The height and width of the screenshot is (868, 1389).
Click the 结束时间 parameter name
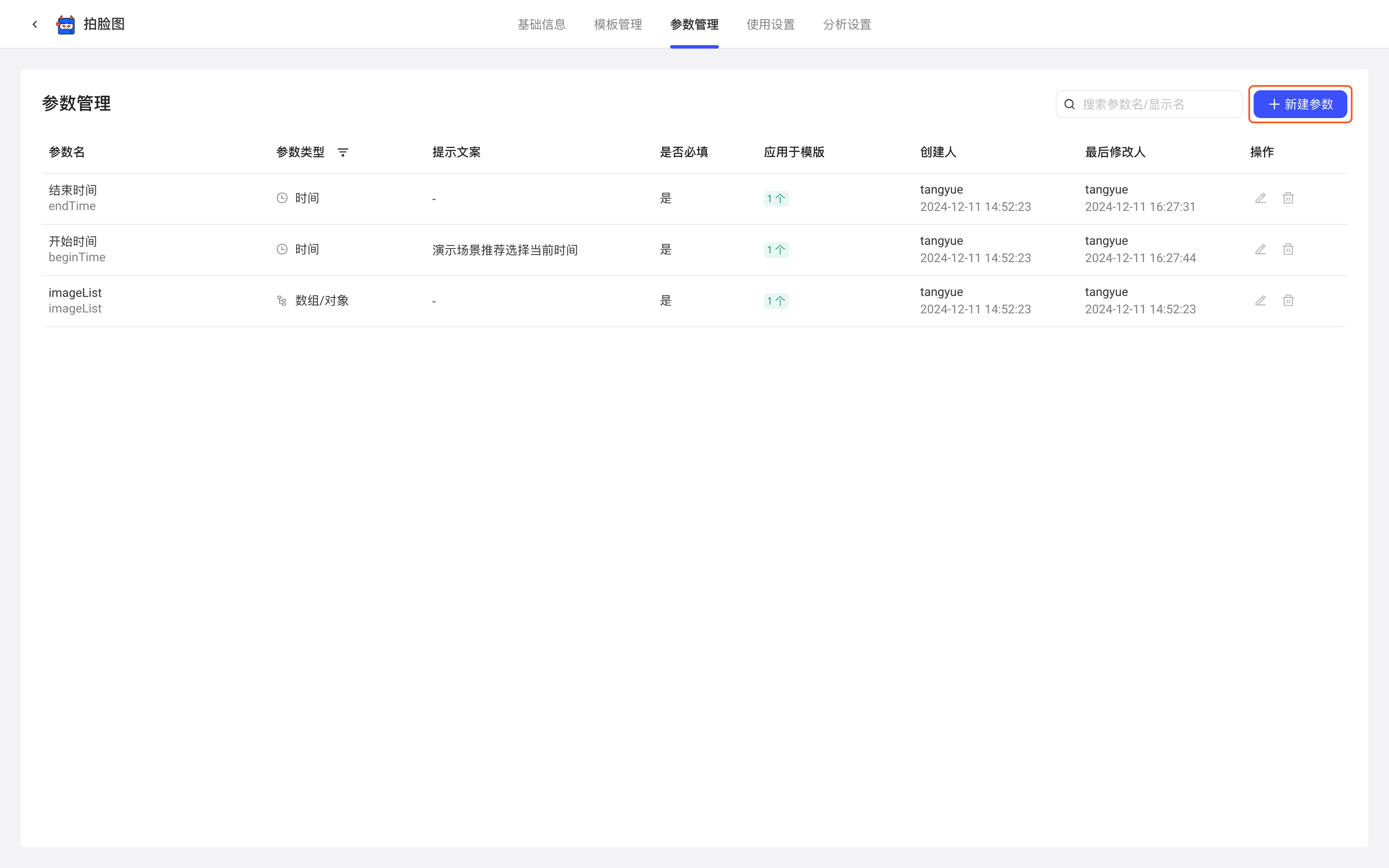click(73, 190)
